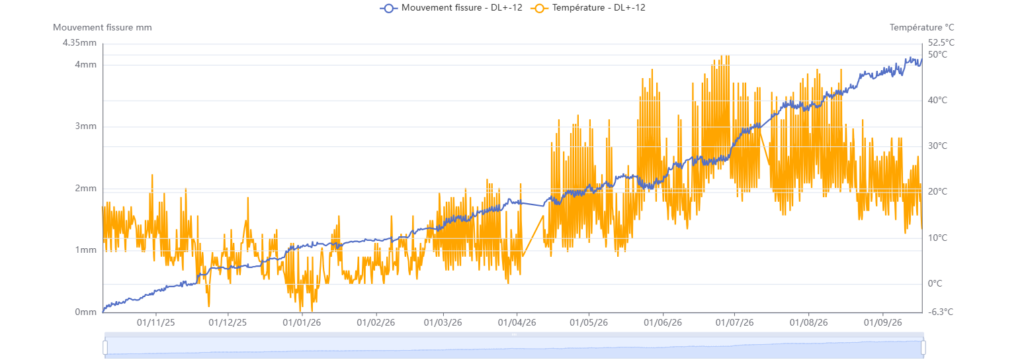Click the 01/11/25 x-axis label

coord(155,322)
